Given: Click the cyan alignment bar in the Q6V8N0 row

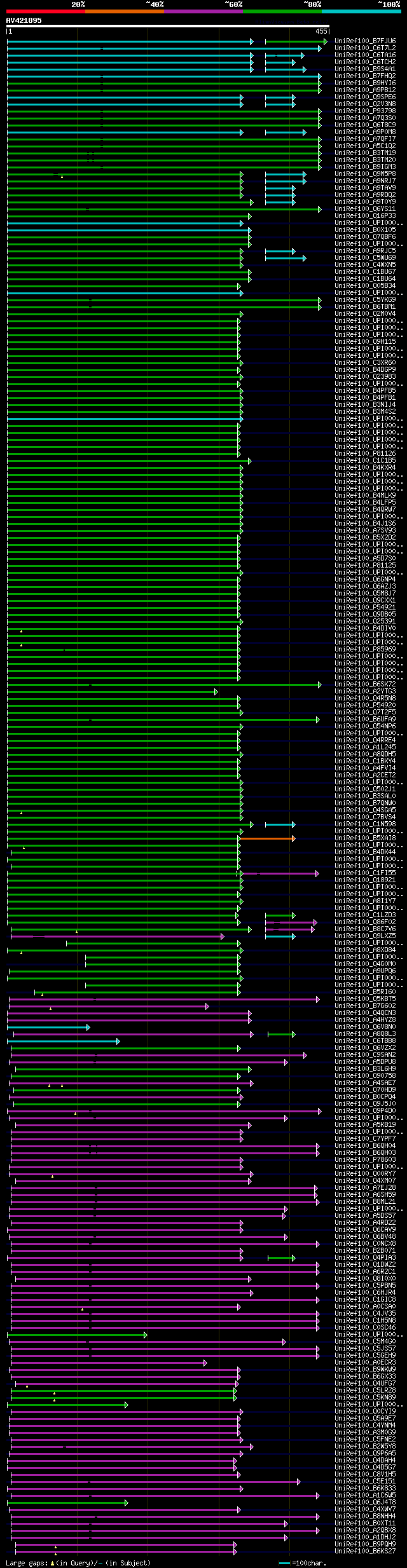Looking at the screenshot, I should (x=48, y=1027).
